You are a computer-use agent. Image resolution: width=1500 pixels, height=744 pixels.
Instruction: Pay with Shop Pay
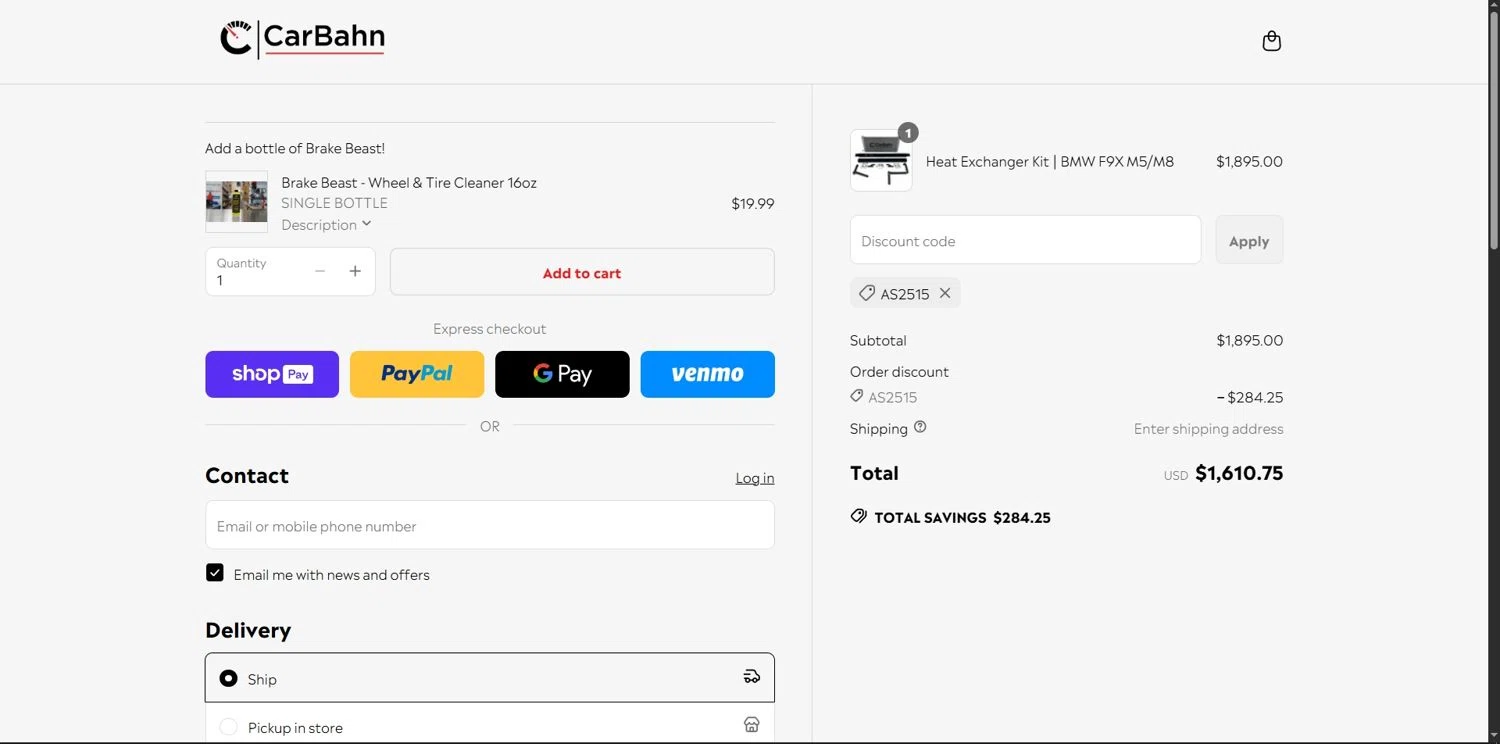click(x=272, y=374)
